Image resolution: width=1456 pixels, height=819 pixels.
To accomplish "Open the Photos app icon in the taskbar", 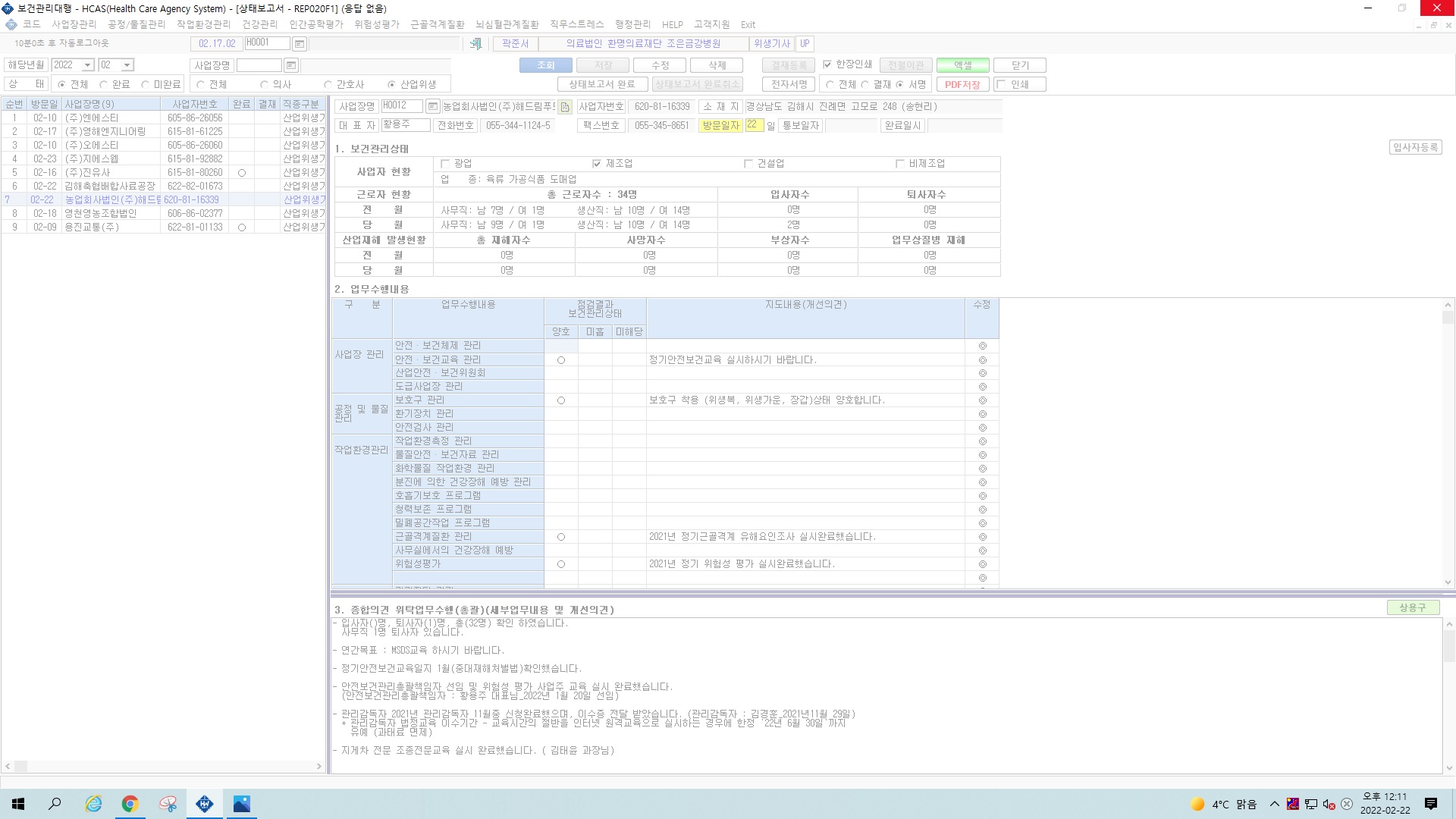I will pyautogui.click(x=241, y=804).
